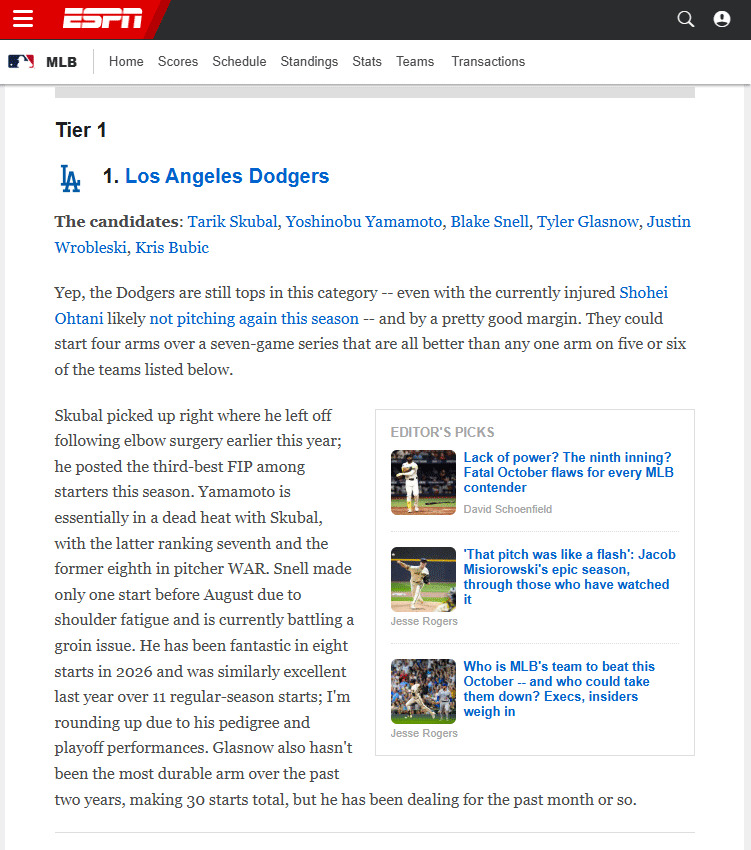The height and width of the screenshot is (850, 751).
Task: Open Shohei Ohtani player link
Action: 644,293
